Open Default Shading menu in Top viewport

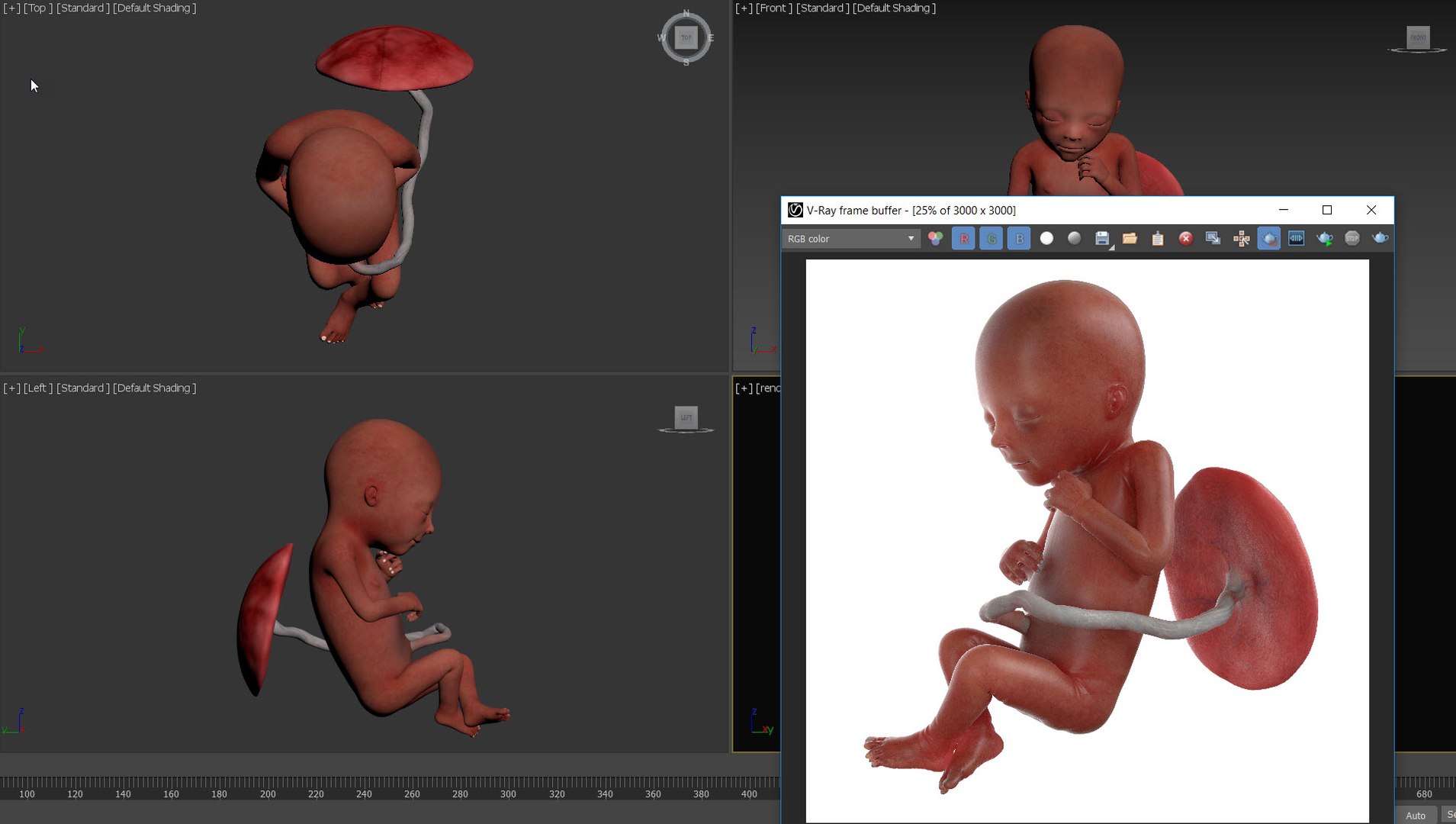pyautogui.click(x=155, y=8)
